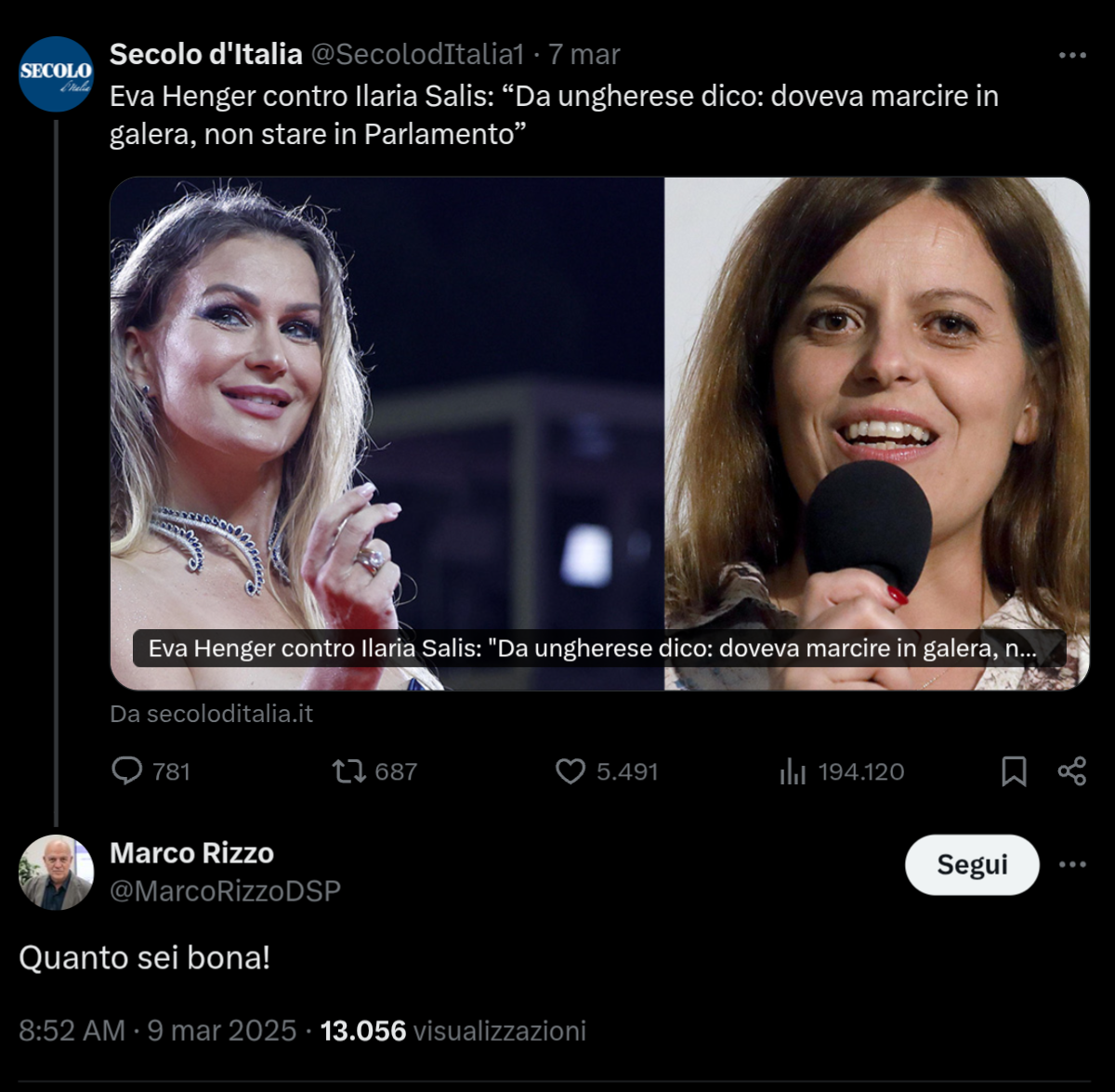Bookmark the tweet with the bookmark icon

click(1017, 770)
